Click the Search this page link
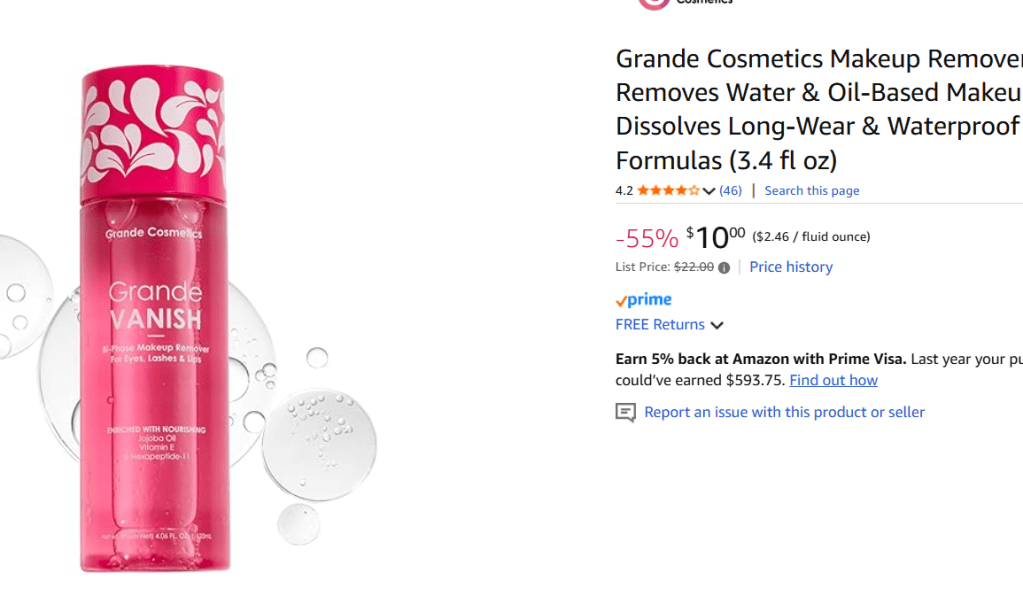The width and height of the screenshot is (1023, 596). 811,191
